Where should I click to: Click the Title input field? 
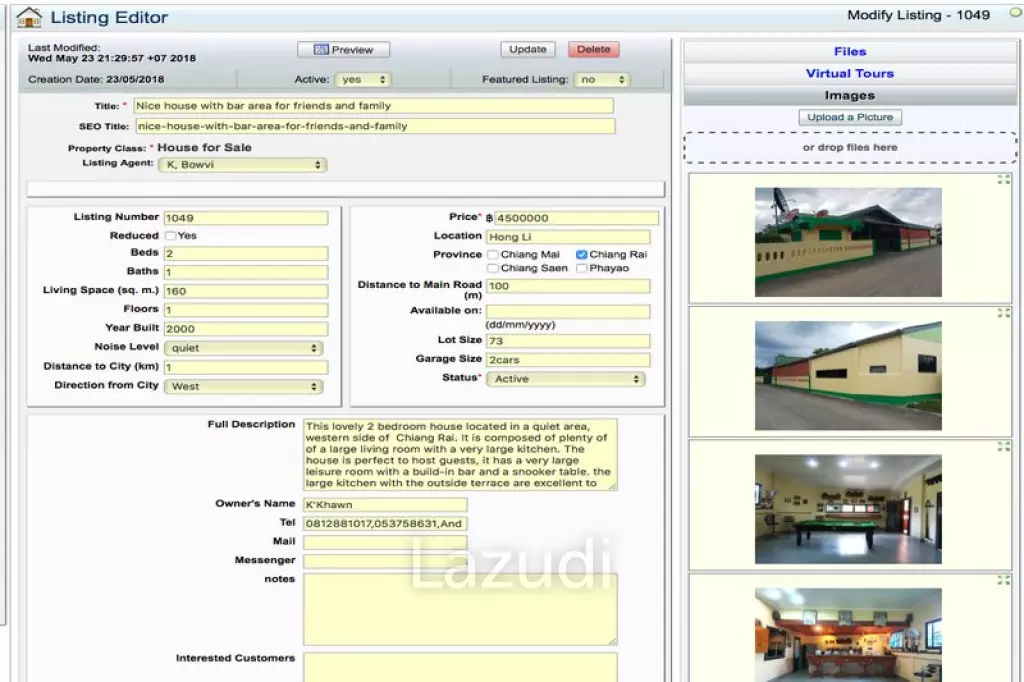pos(374,106)
